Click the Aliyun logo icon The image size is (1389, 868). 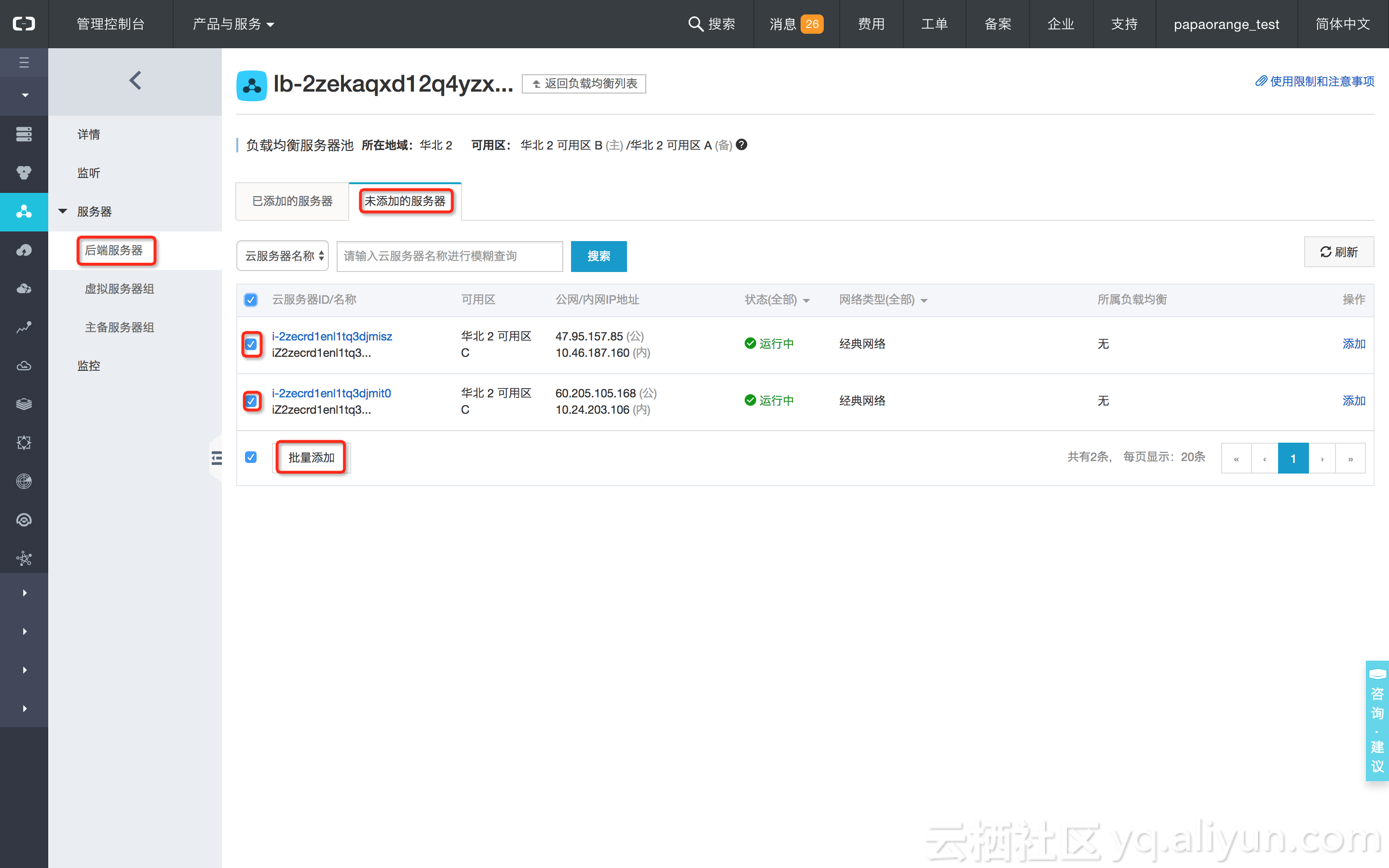coord(24,24)
